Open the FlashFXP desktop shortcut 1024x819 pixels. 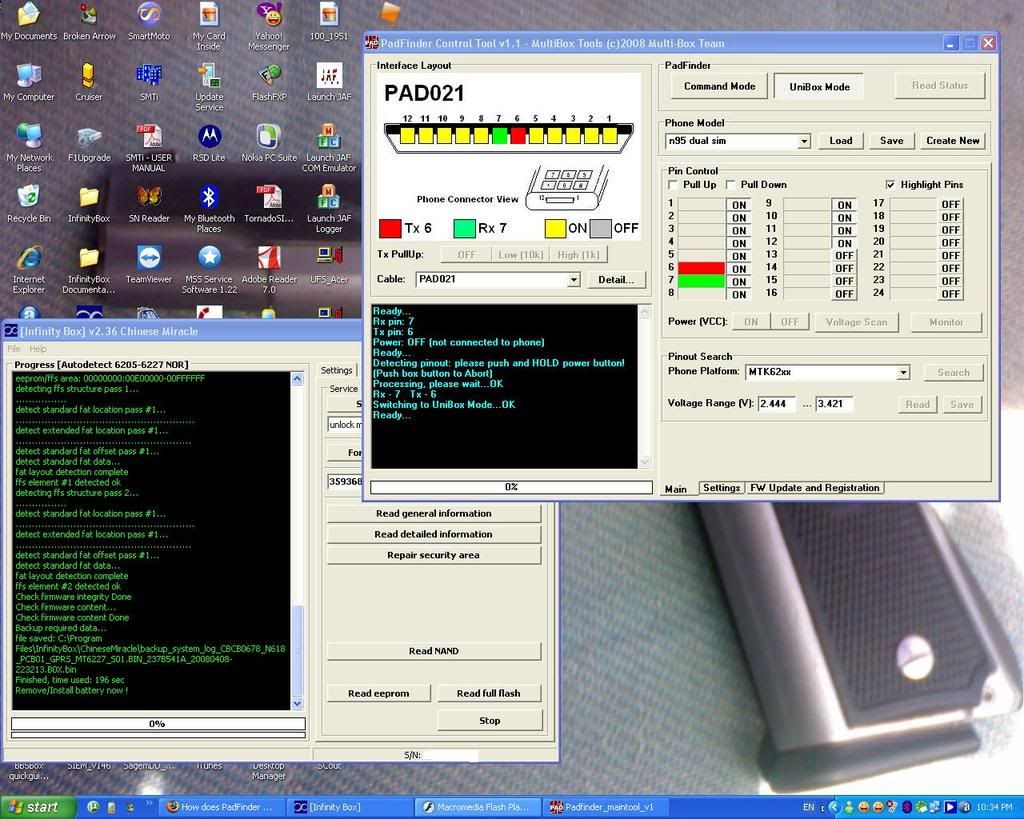tap(269, 82)
